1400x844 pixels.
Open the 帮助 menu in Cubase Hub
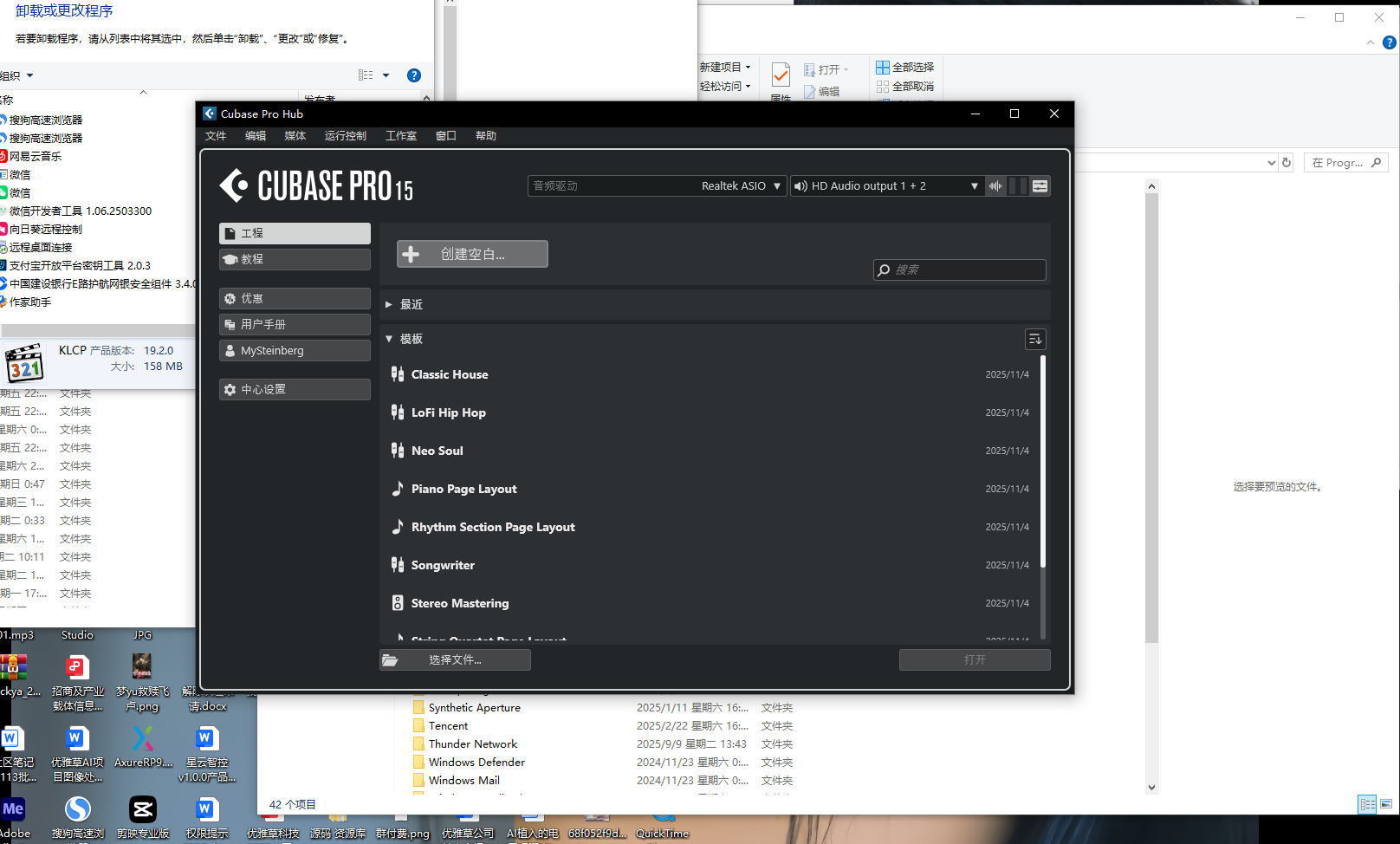pyautogui.click(x=486, y=136)
